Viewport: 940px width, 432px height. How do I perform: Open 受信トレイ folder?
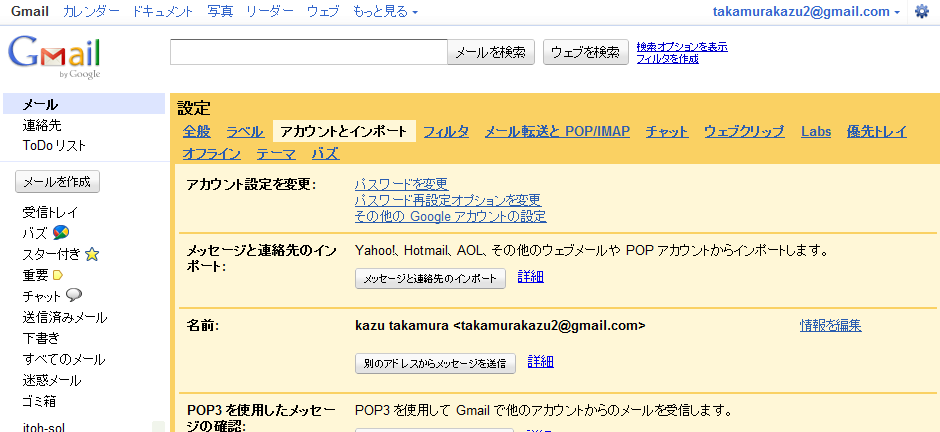tap(50, 213)
